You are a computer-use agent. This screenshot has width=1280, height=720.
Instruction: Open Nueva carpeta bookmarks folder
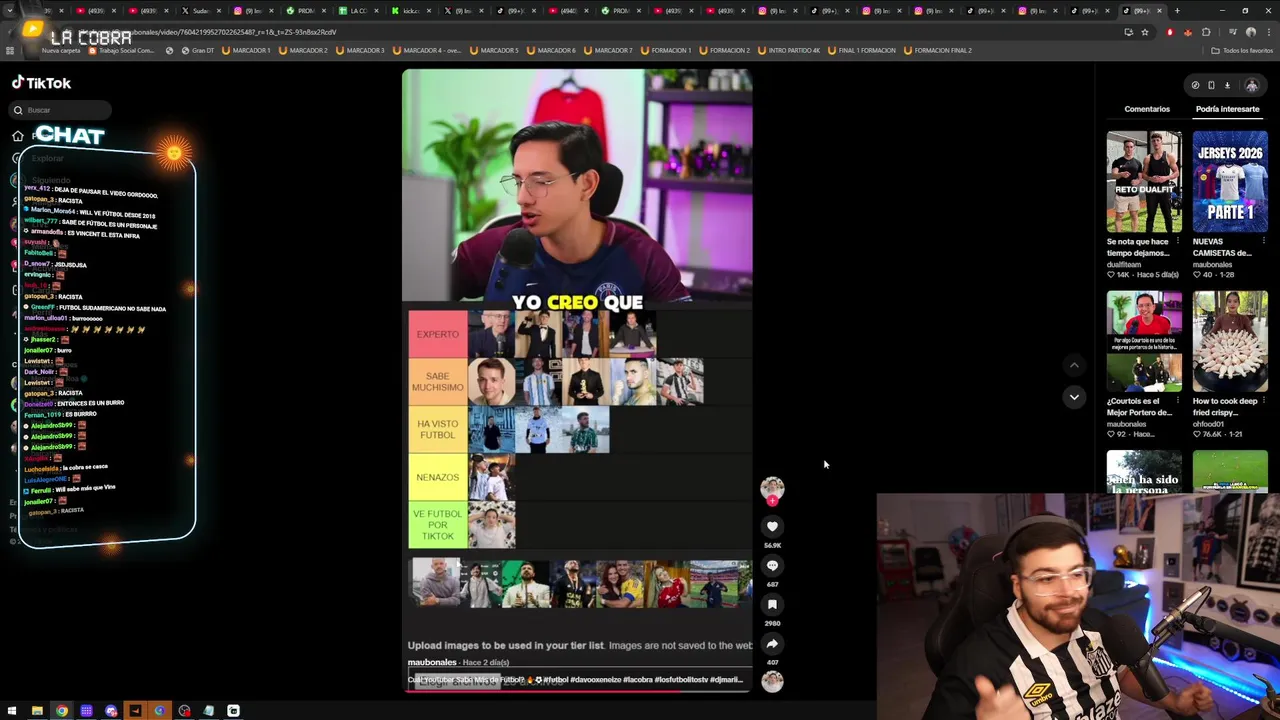(x=60, y=50)
